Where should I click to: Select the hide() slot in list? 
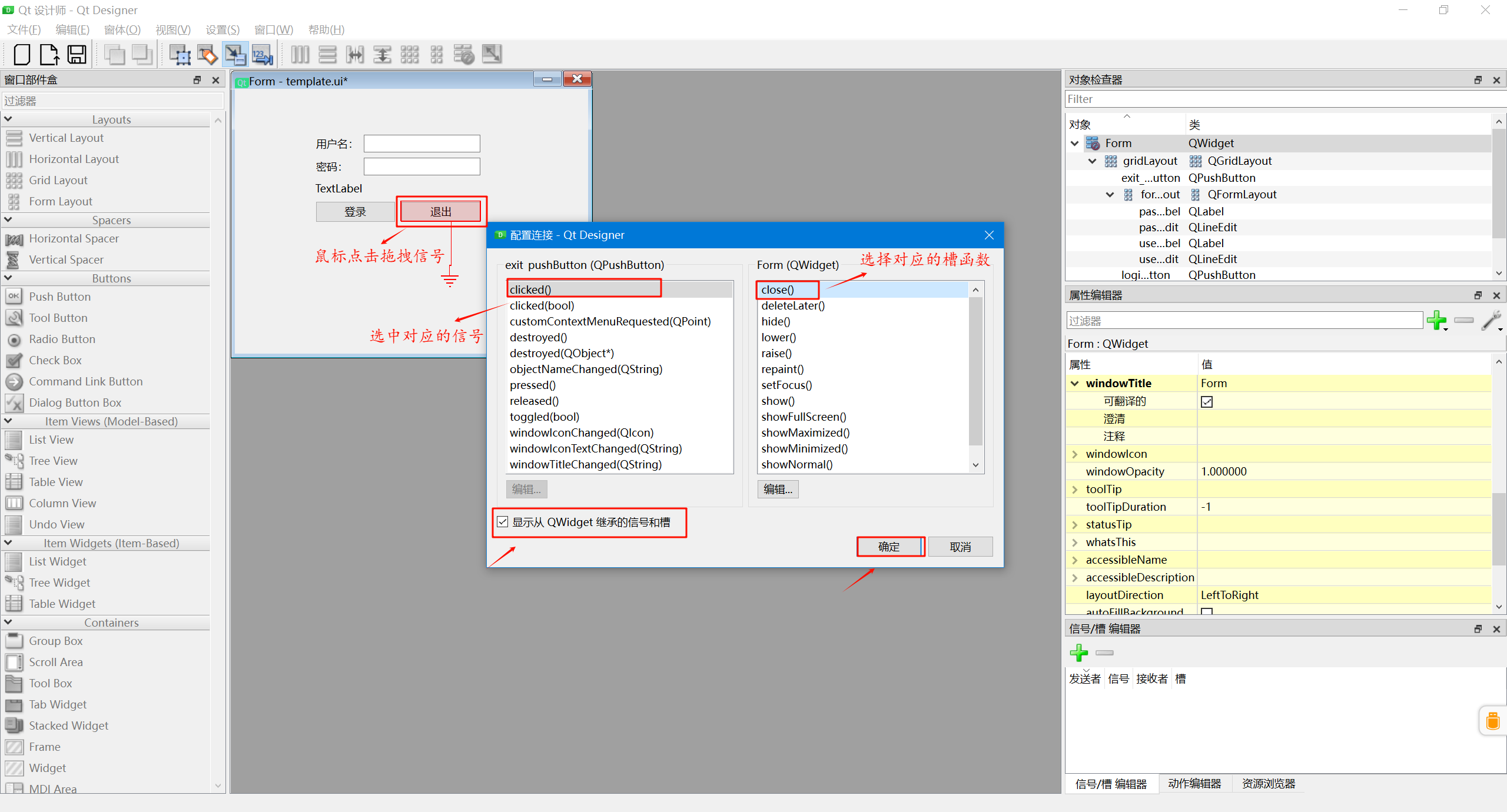(776, 321)
